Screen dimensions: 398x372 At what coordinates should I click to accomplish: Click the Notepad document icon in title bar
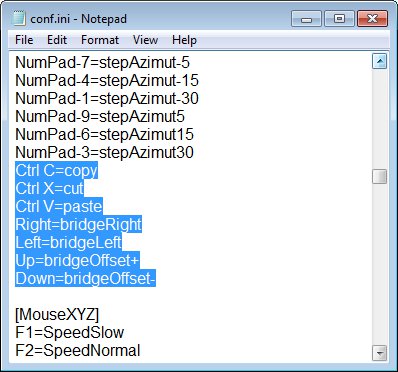pos(18,18)
